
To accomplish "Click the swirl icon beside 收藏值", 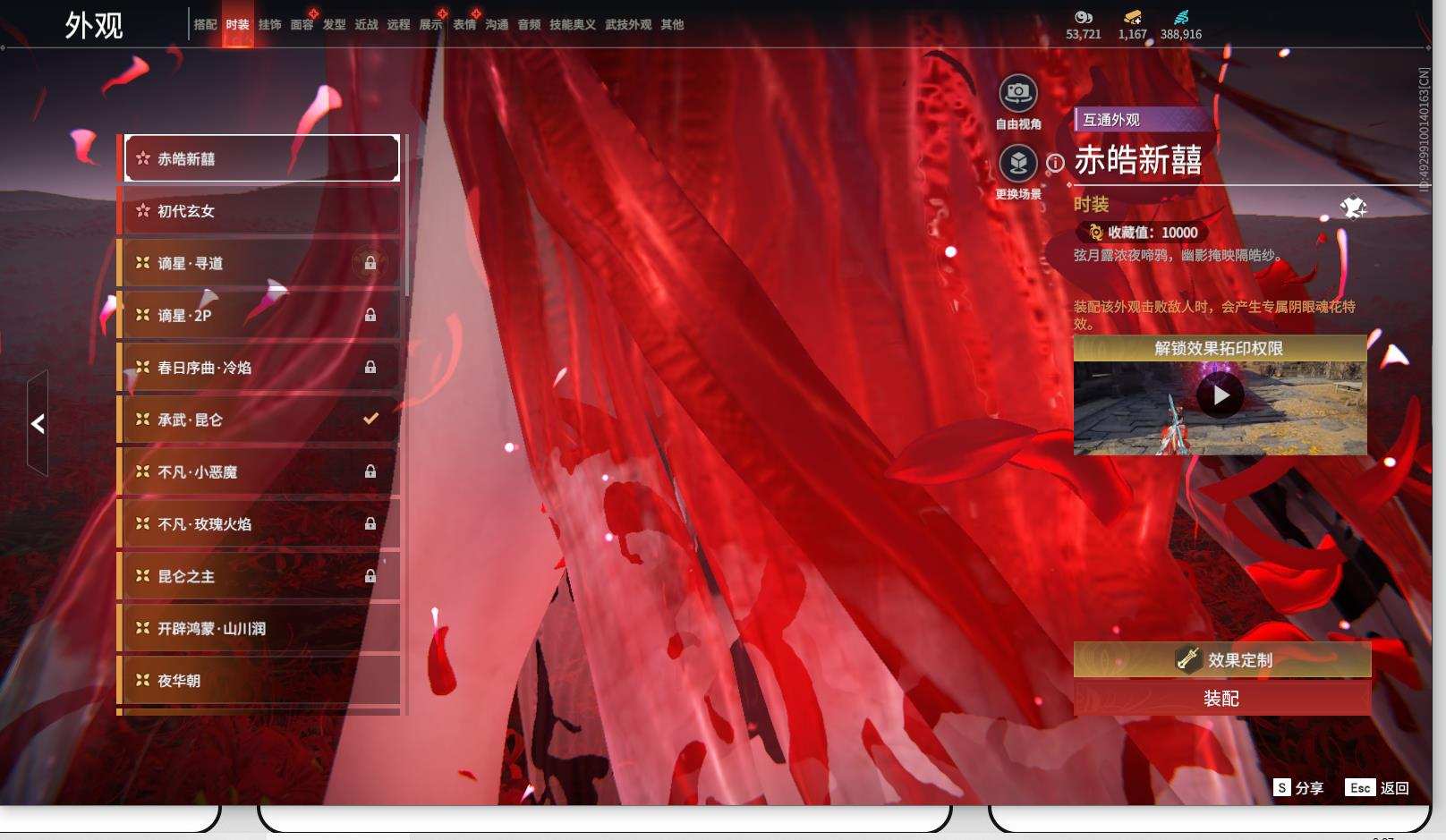I will (x=1095, y=233).
